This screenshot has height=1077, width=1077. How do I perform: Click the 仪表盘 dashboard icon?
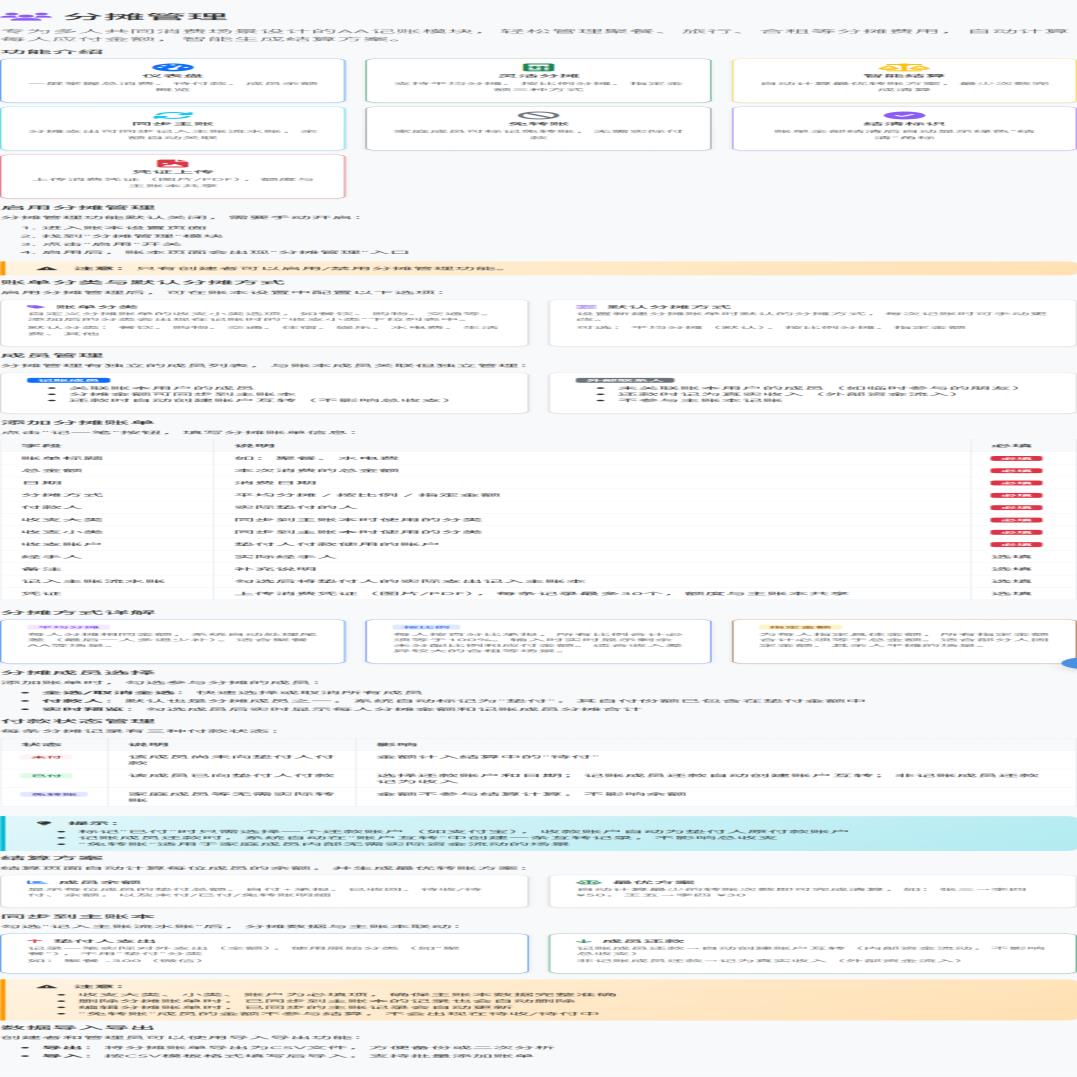pyautogui.click(x=172, y=67)
